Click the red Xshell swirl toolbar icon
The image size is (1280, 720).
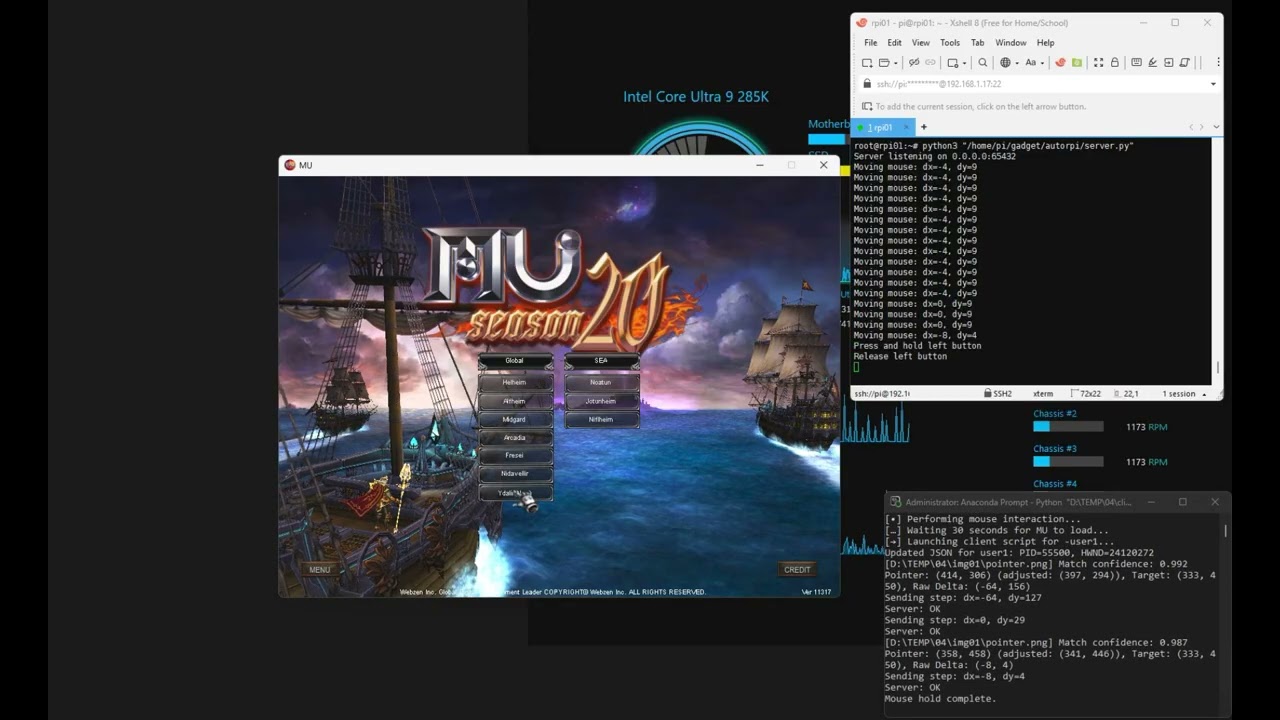[x=1060, y=62]
